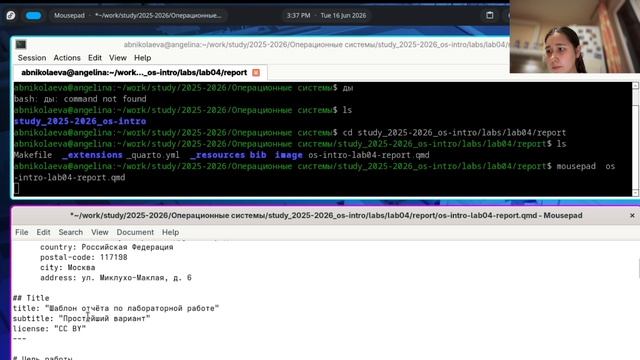Screen dimensions: 640x360
Task: Click the 3:37 PM clock in panel
Action: click(x=298, y=16)
